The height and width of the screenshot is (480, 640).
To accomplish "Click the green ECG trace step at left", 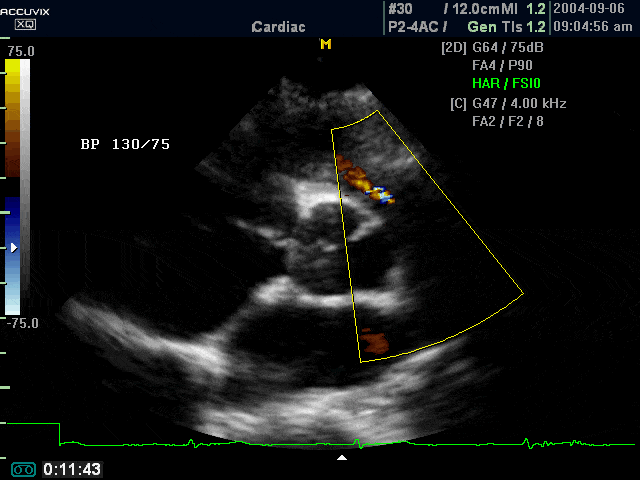I will tap(60, 432).
